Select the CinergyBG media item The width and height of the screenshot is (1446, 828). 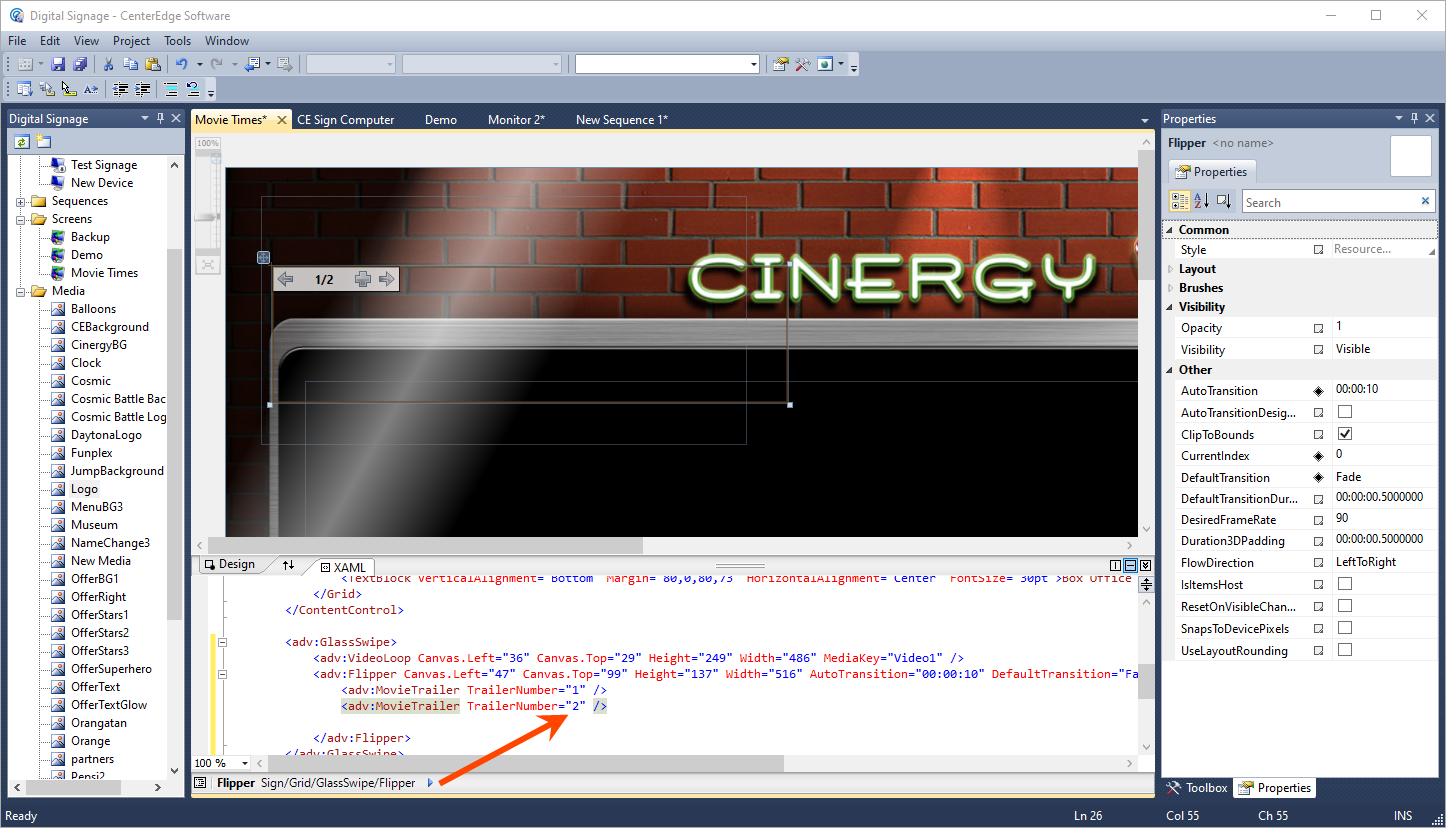point(98,345)
